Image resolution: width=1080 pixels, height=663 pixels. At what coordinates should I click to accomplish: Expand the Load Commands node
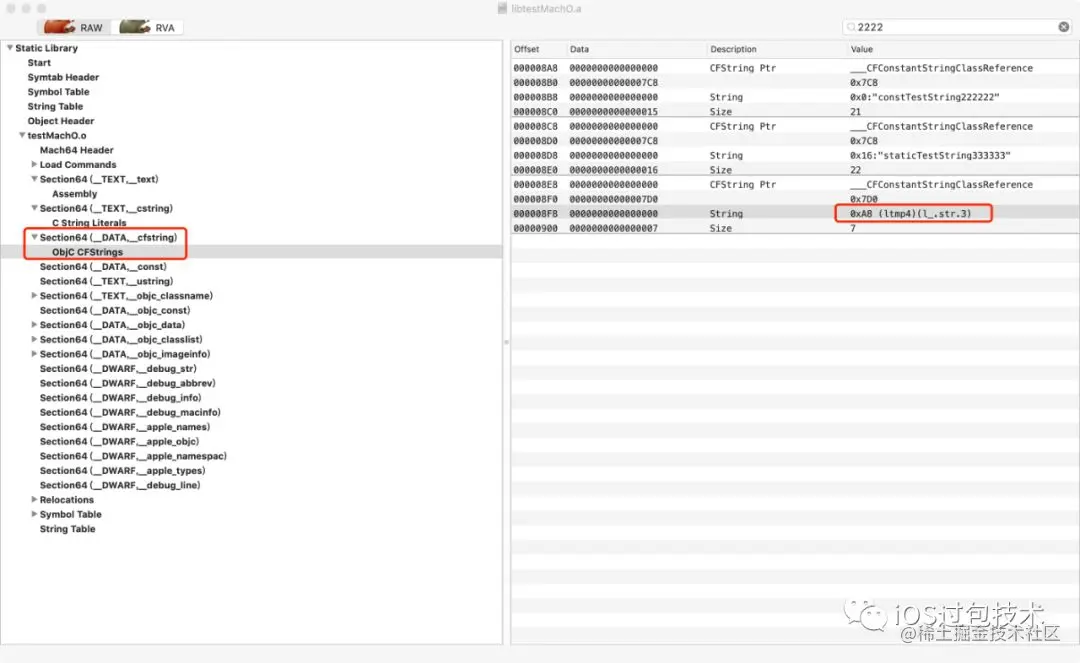coord(34,164)
